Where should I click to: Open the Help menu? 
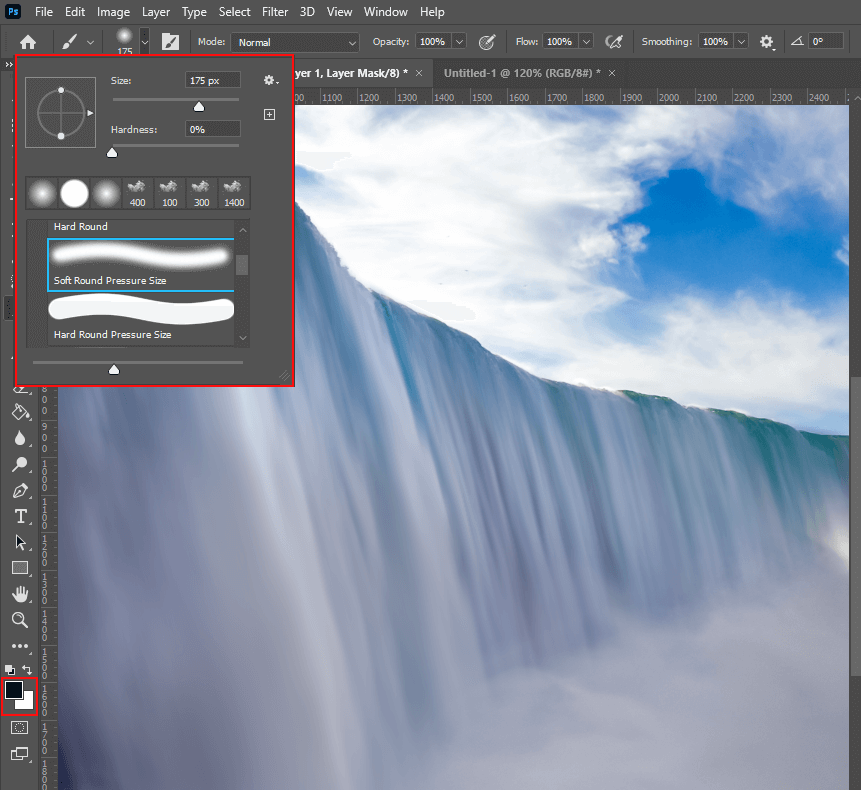(432, 12)
